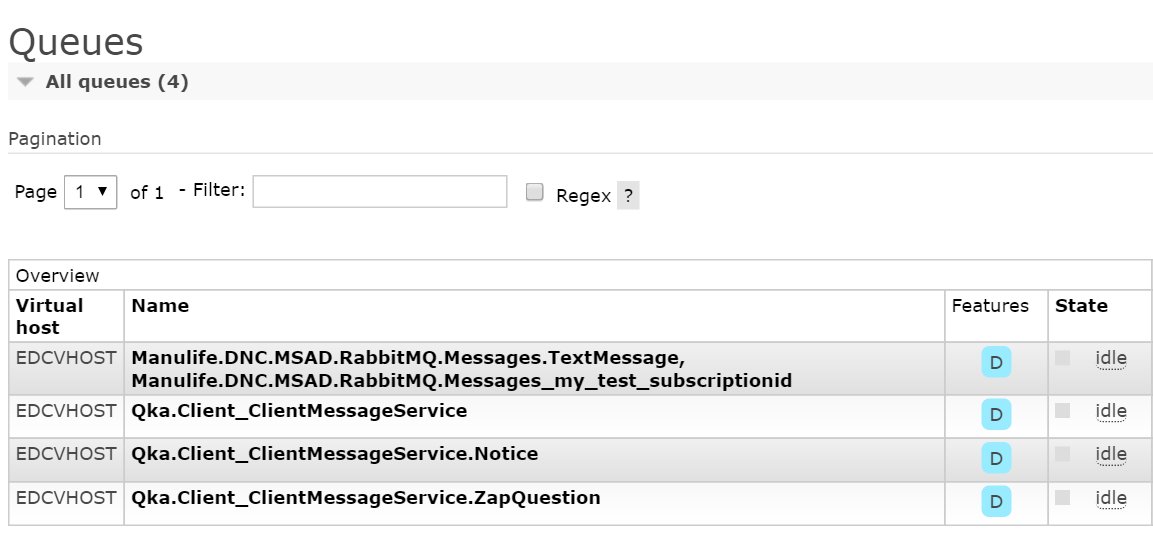Click the D feature badge for ClientMessageService.Notice
1153x545 pixels.
click(995, 458)
